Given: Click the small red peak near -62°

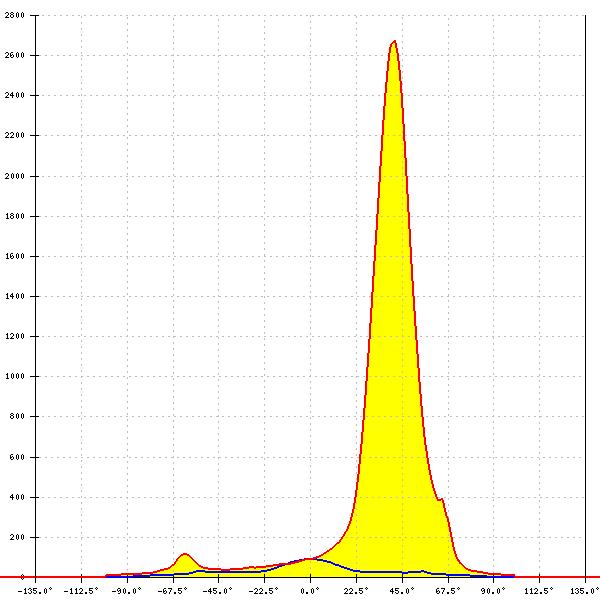Looking at the screenshot, I should pyautogui.click(x=185, y=554).
